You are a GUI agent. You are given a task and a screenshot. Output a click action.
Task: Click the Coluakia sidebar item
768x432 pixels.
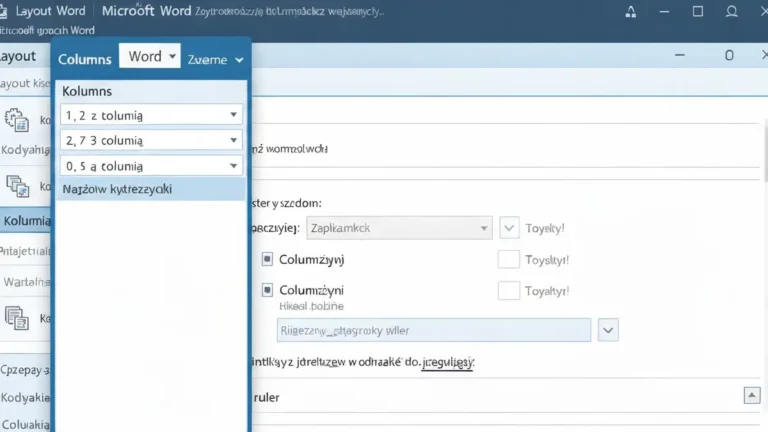click(x=25, y=424)
